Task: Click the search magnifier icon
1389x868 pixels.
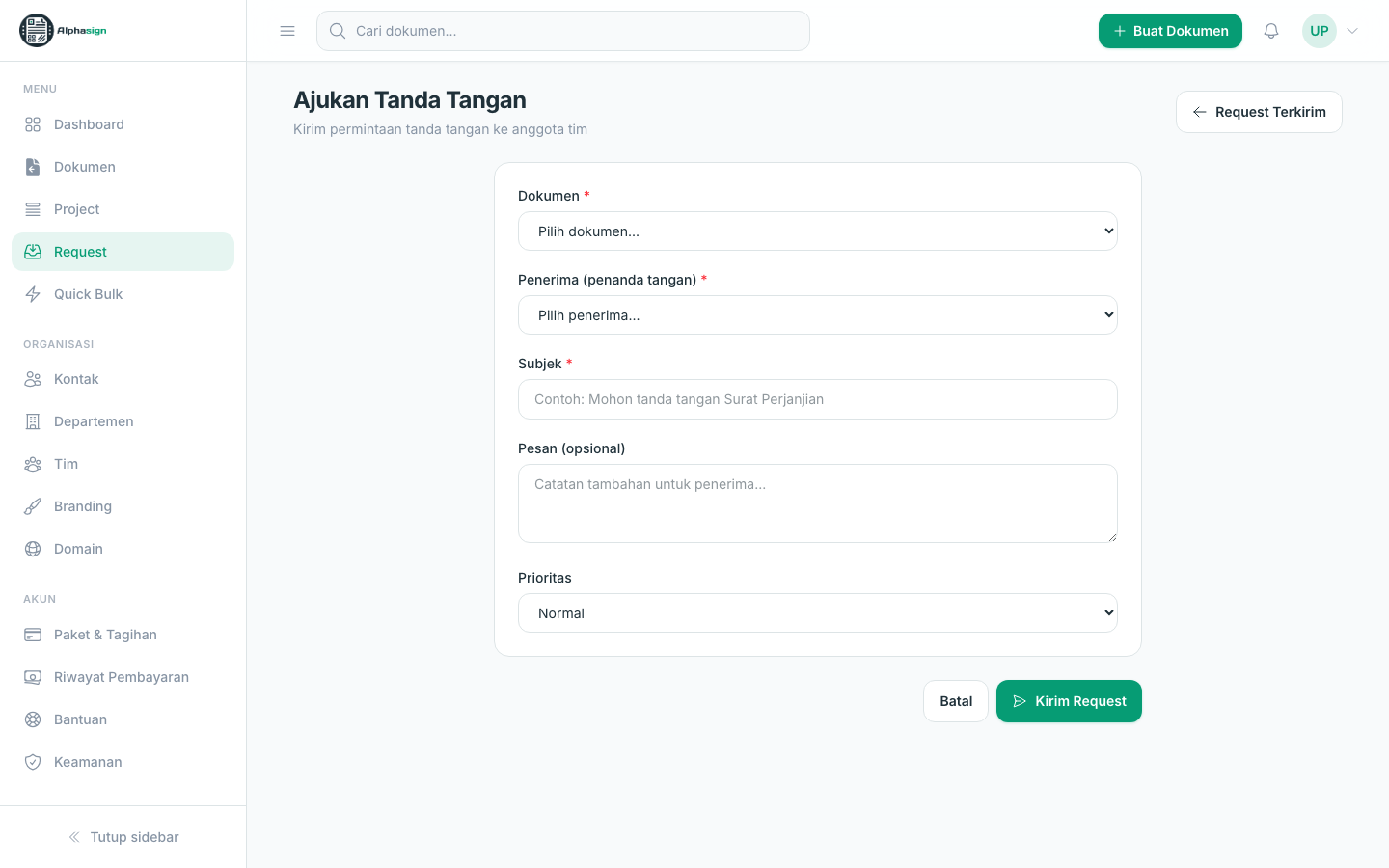Action: coord(338,31)
